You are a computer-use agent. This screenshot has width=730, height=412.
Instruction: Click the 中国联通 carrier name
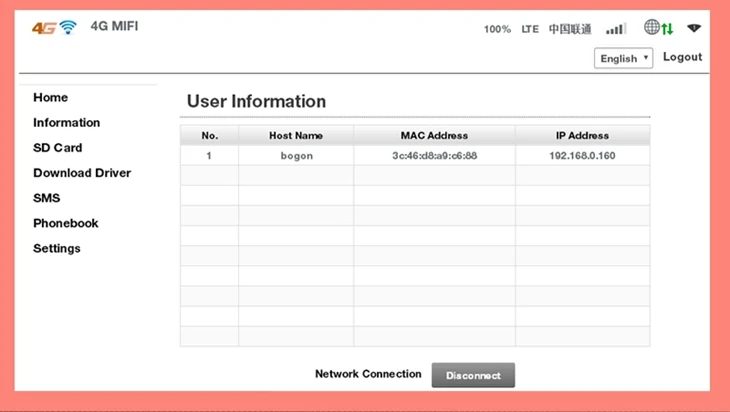[570, 29]
